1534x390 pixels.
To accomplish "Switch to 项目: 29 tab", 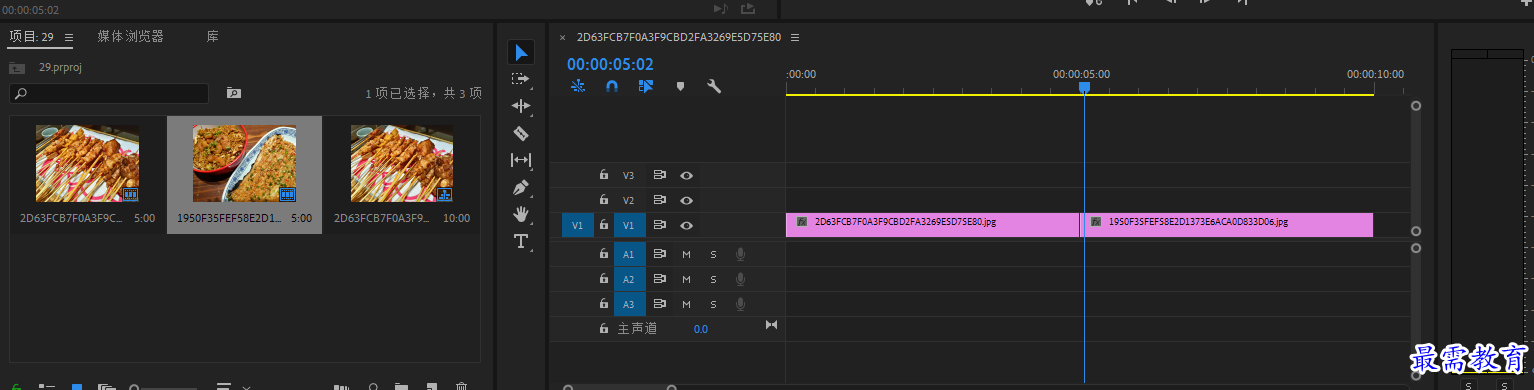I will [31, 37].
